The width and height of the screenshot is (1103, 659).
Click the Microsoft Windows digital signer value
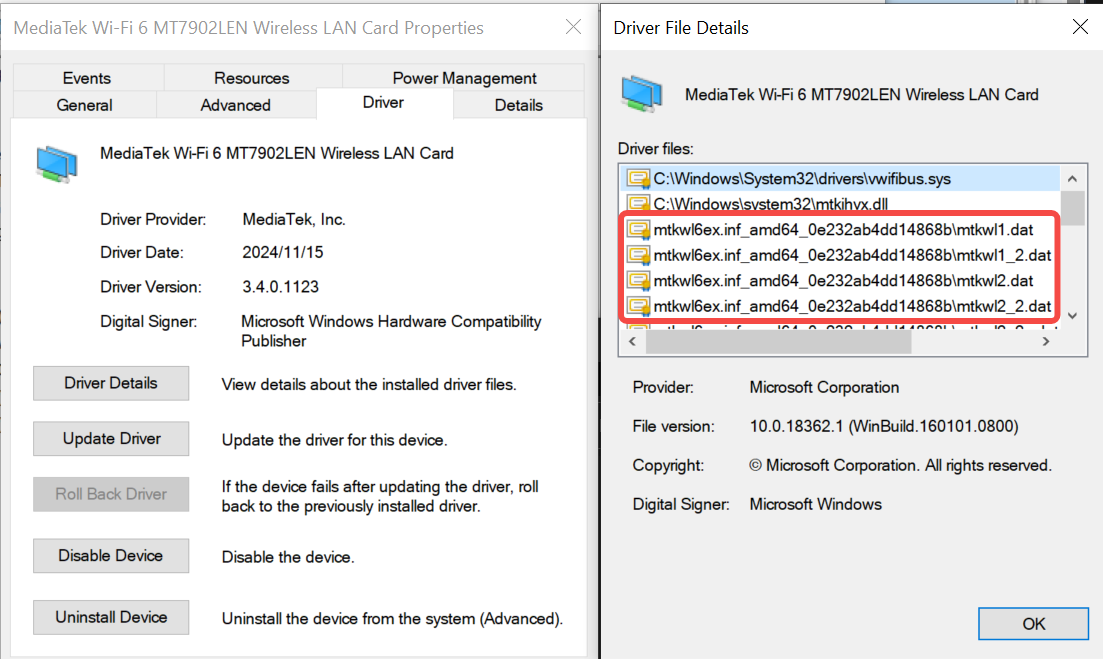[815, 504]
